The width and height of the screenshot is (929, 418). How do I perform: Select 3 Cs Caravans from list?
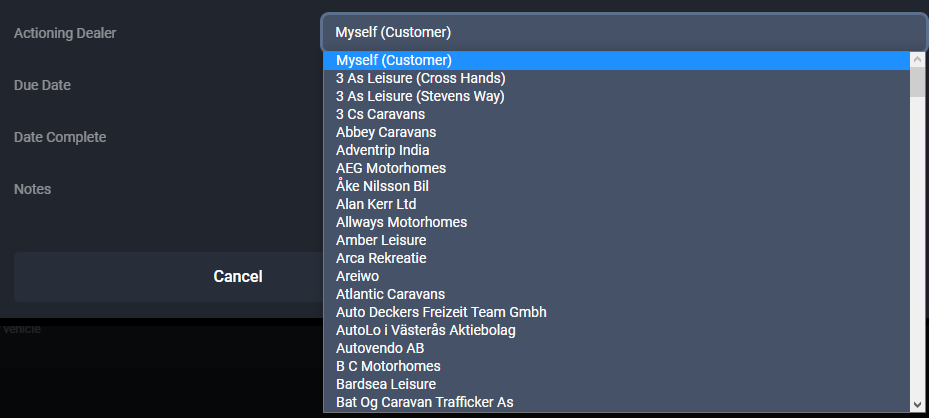click(366, 114)
